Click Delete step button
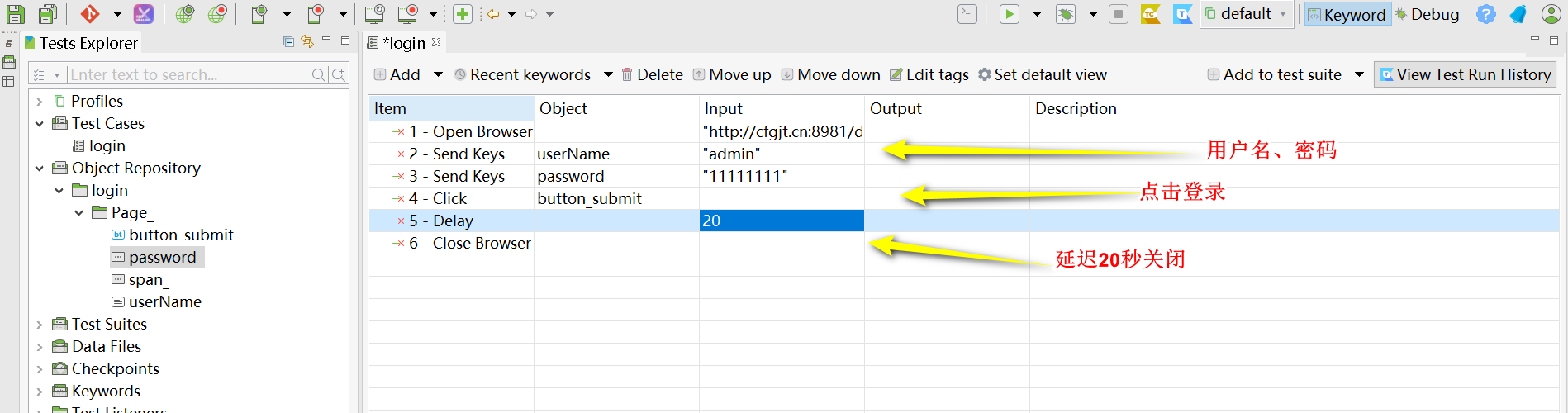Image resolution: width=1568 pixels, height=413 pixels. 652,74
